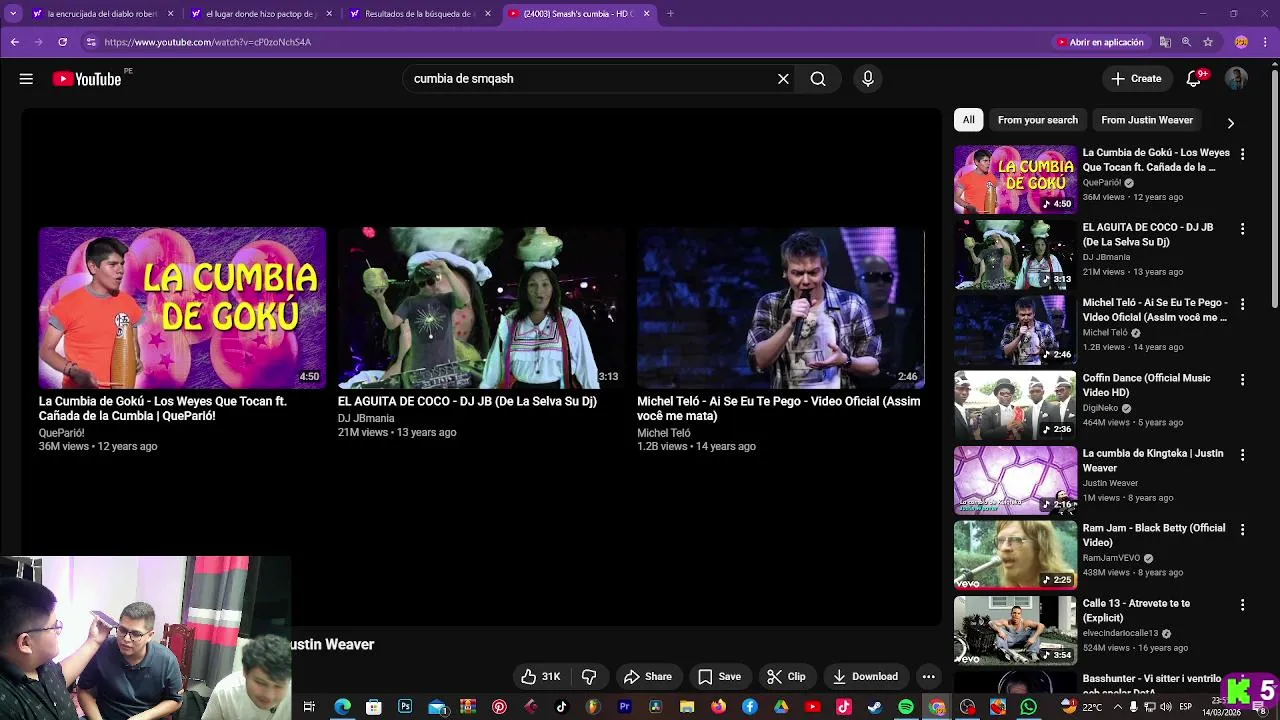The height and width of the screenshot is (720, 1280).
Task: Open browser three-dot menu
Action: point(1265,42)
